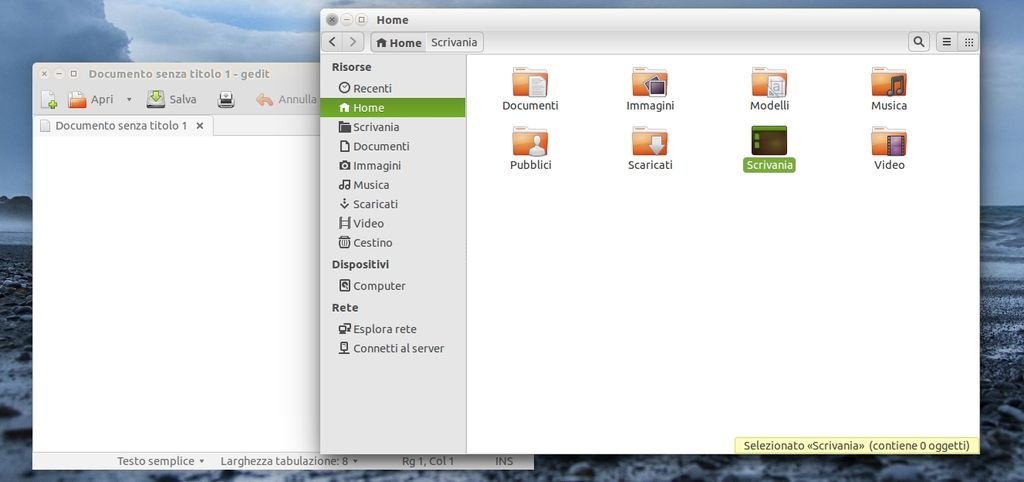
Task: Open the Larghezza tabulazione dropdown
Action: click(x=289, y=461)
